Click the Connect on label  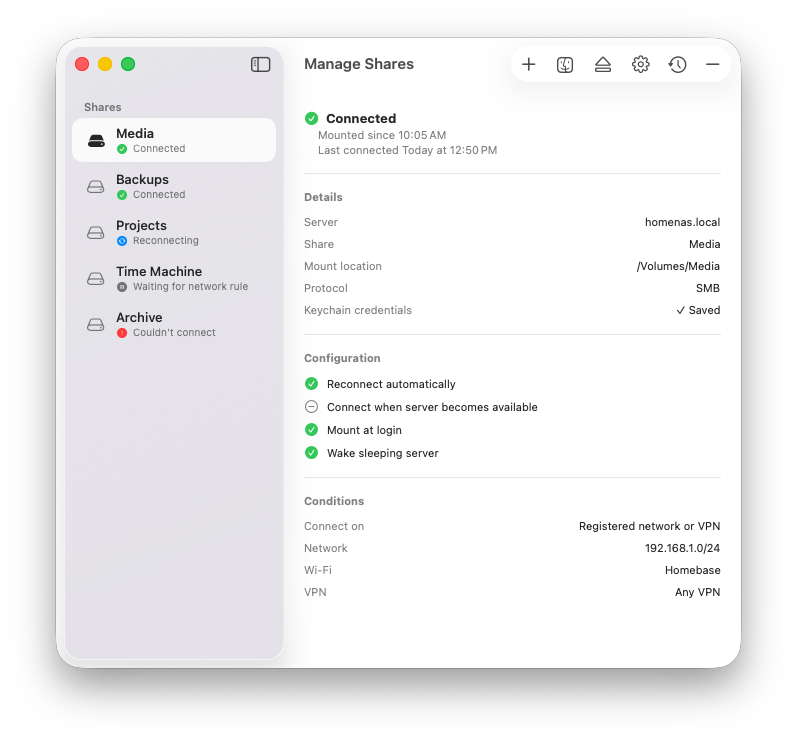[x=334, y=526]
